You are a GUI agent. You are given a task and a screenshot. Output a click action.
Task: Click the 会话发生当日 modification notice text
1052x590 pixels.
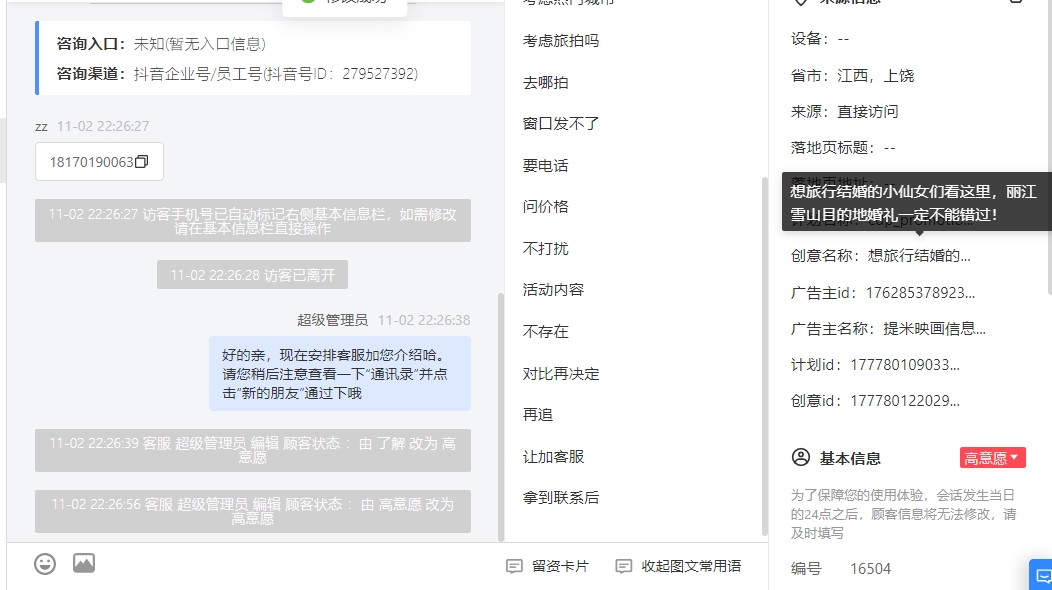pos(904,514)
